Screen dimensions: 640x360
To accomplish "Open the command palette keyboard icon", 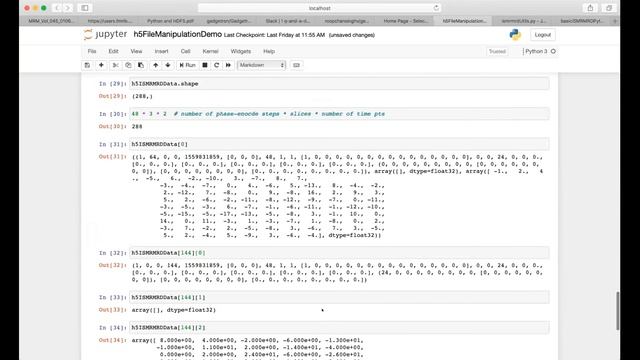I will click(x=296, y=65).
